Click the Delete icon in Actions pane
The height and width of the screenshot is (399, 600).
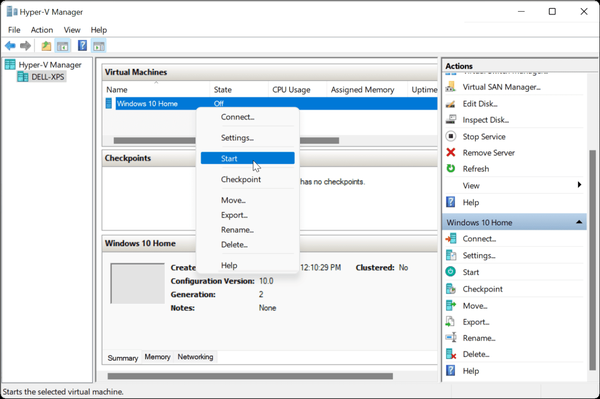tap(451, 354)
